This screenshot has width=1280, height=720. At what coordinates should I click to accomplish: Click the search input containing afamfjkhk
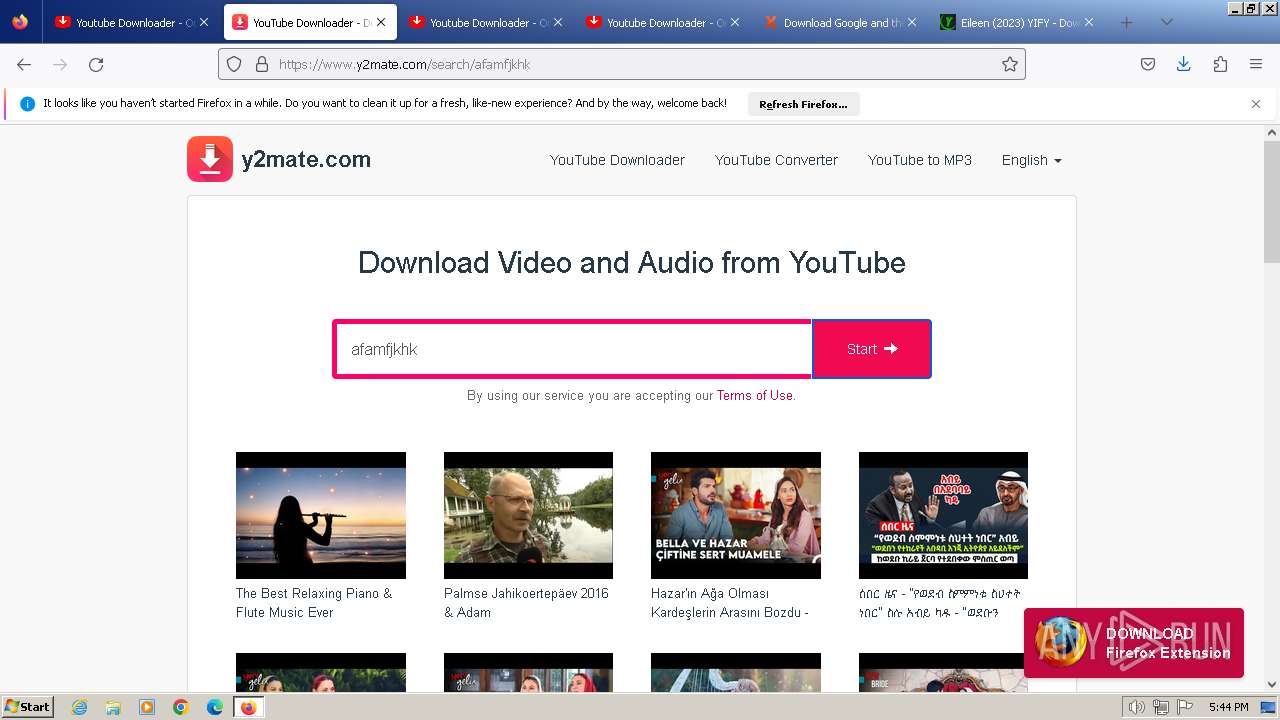[x=573, y=349]
